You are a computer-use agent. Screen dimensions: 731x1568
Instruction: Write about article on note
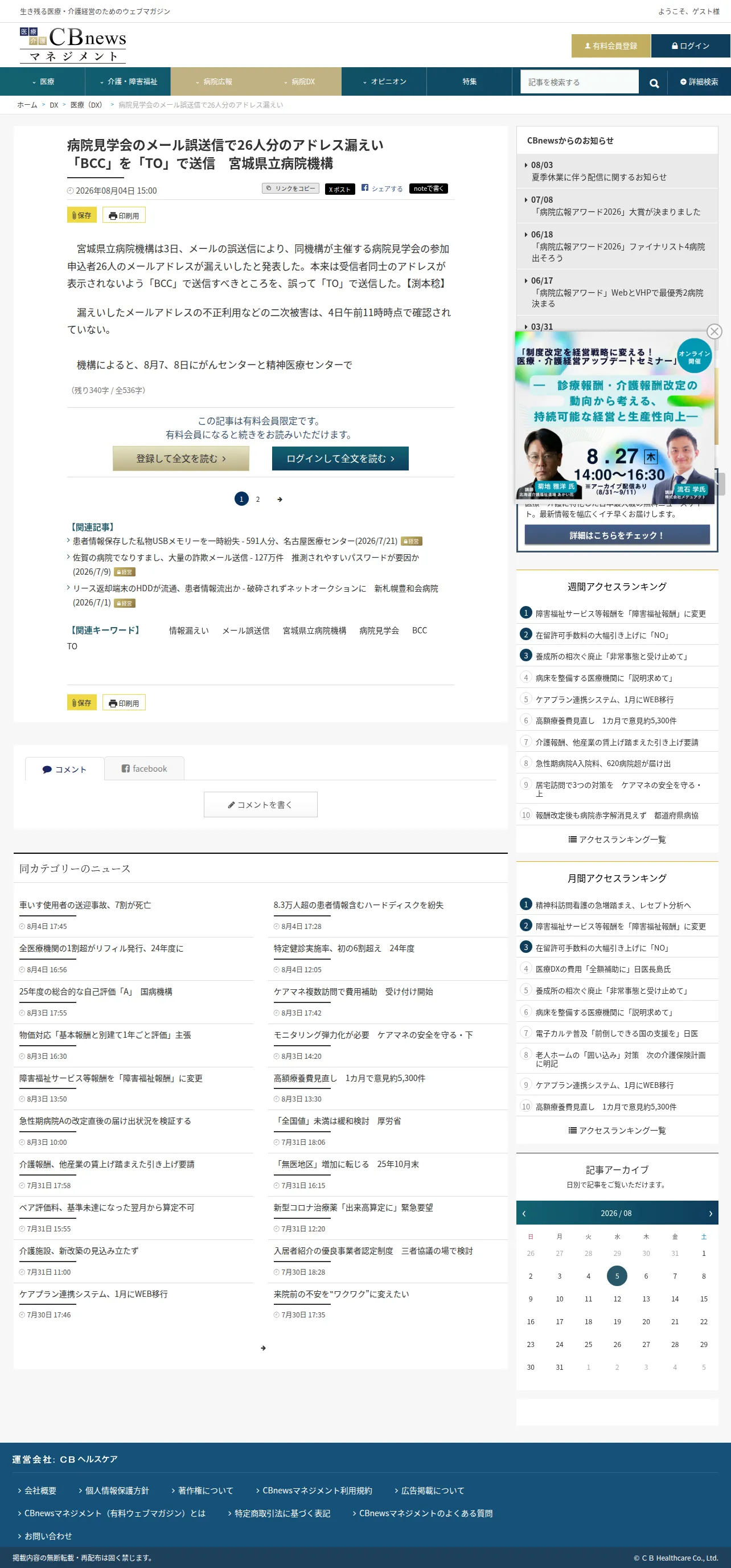click(x=429, y=189)
